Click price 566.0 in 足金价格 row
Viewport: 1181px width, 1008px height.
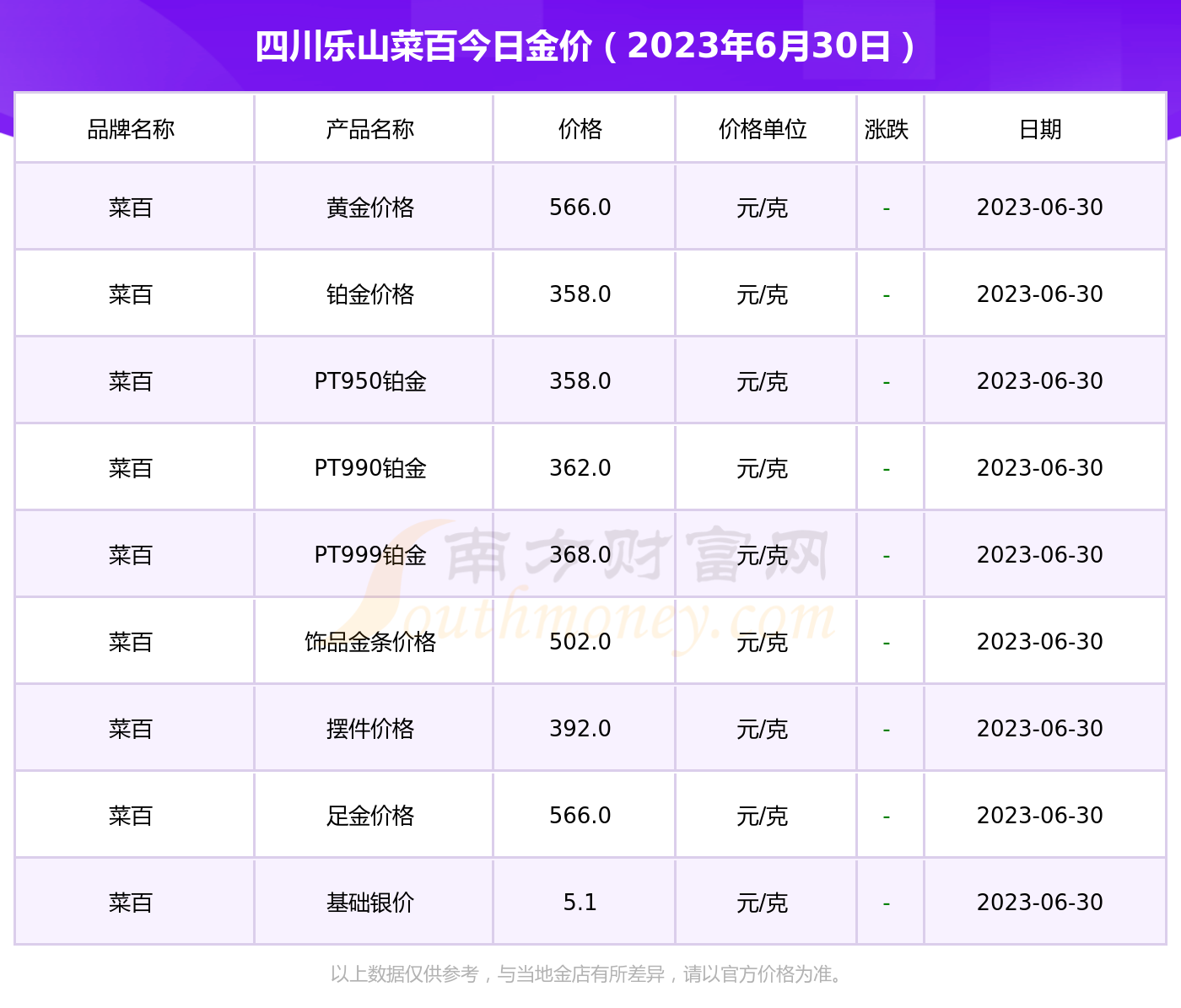[x=580, y=816]
